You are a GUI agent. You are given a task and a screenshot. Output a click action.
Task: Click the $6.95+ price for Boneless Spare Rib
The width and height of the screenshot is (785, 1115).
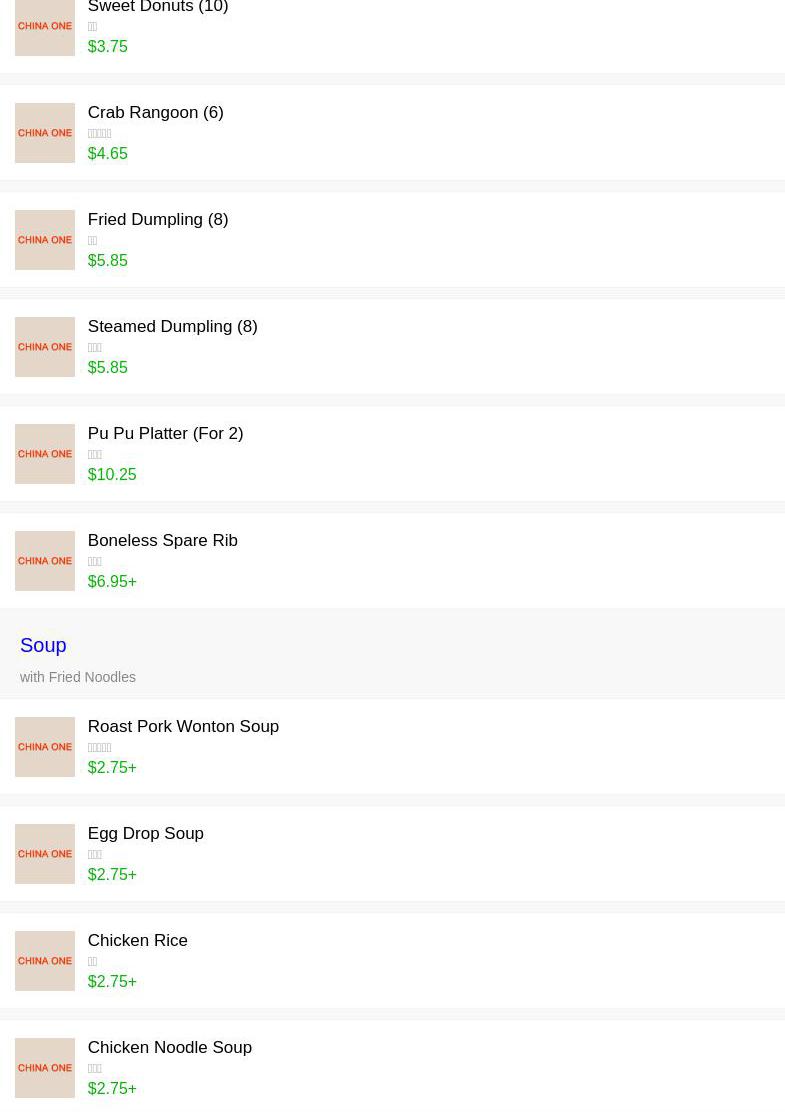[x=112, y=582]
